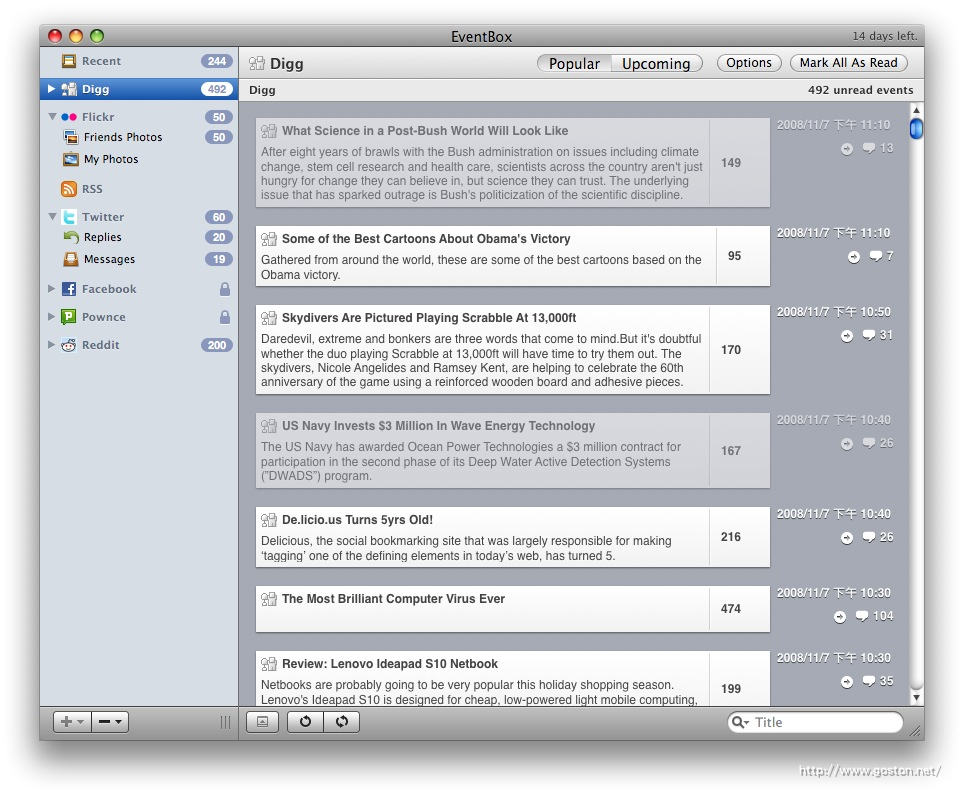
Task: Open the Twitter Replies arrow icon
Action: 71,237
